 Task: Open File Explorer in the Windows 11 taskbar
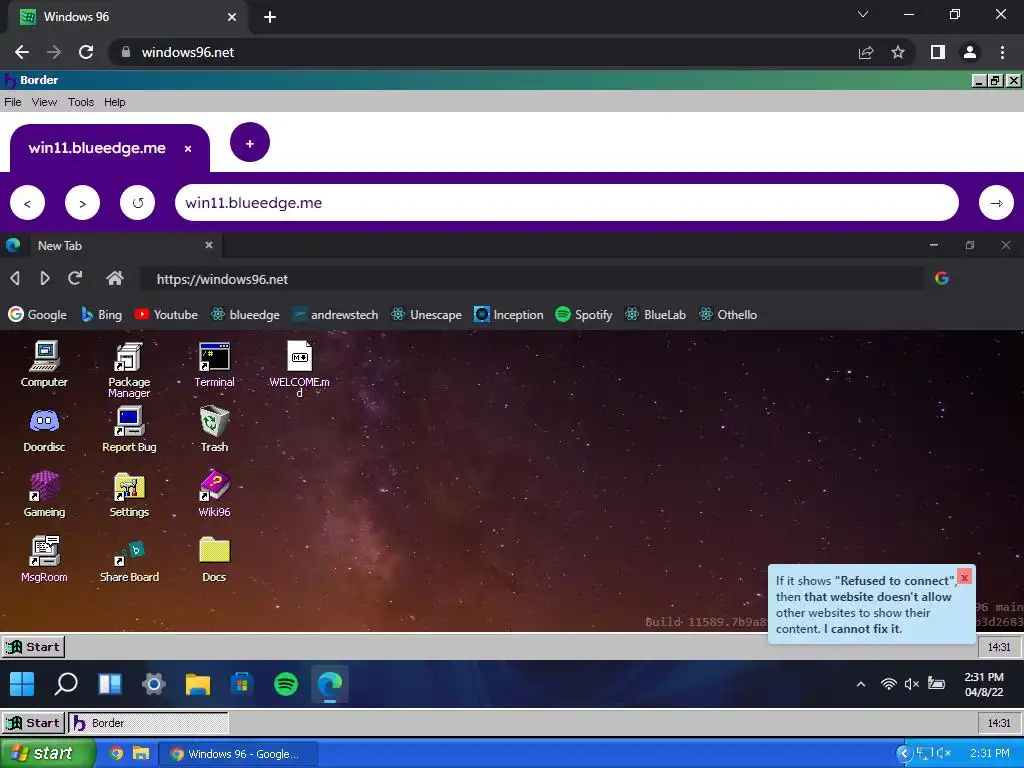tap(198, 684)
